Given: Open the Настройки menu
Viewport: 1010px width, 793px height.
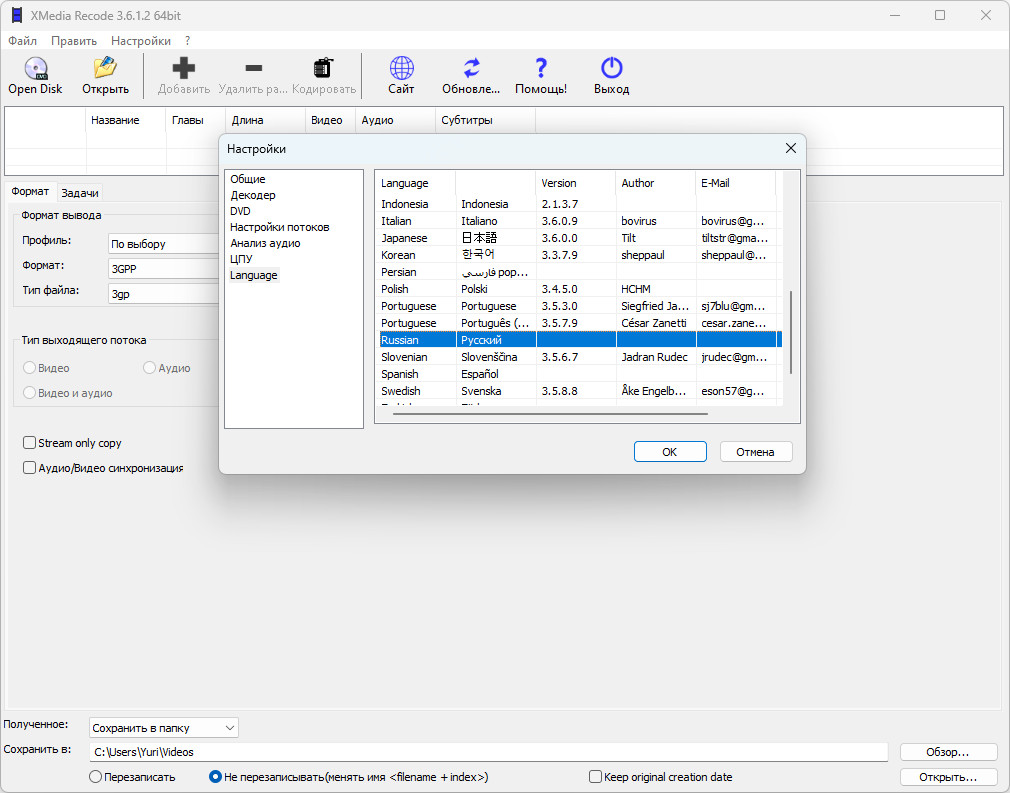Looking at the screenshot, I should click(140, 41).
